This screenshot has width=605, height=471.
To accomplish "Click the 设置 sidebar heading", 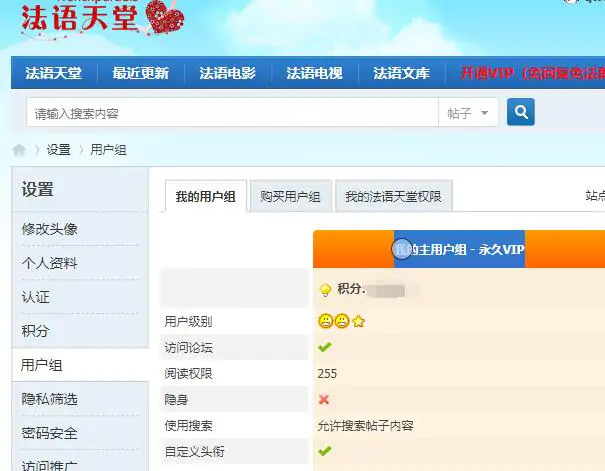I will coord(37,189).
